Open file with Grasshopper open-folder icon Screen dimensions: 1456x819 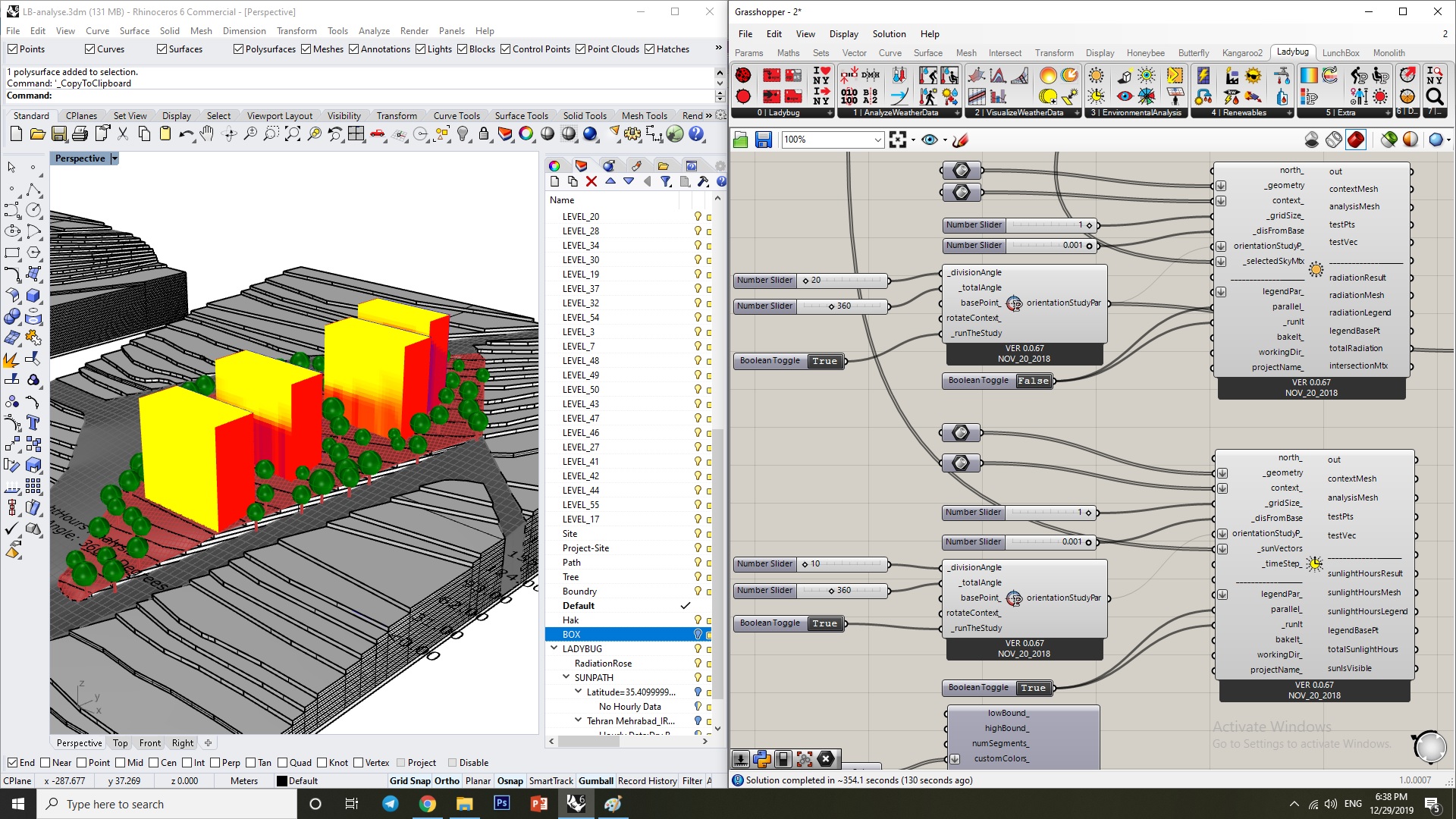click(x=741, y=140)
